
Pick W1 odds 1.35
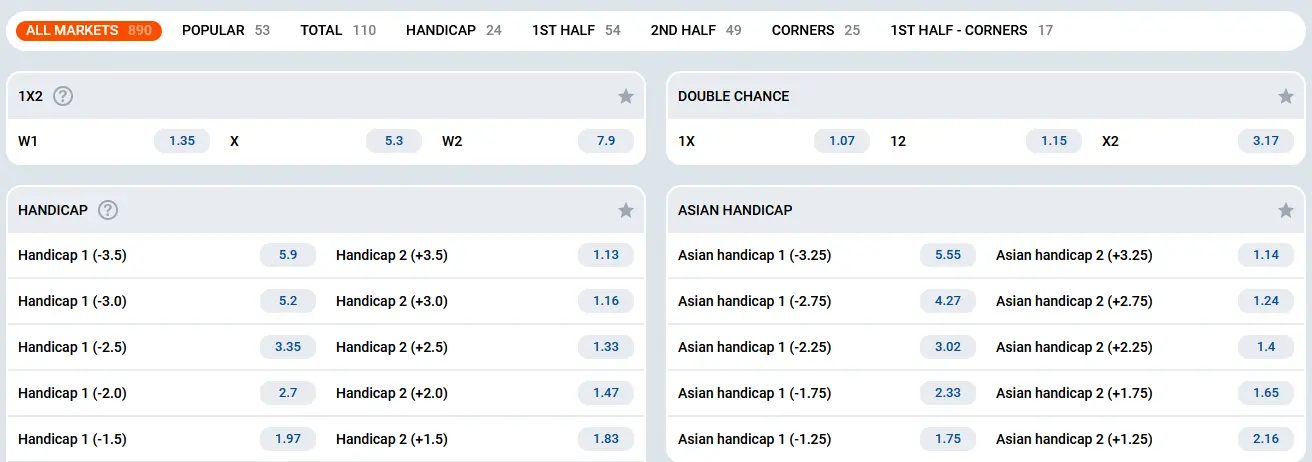(x=182, y=141)
